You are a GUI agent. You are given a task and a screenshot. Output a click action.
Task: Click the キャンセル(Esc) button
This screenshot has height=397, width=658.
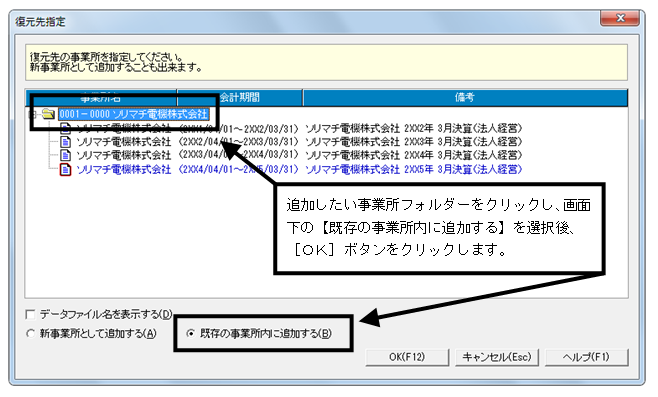497,357
